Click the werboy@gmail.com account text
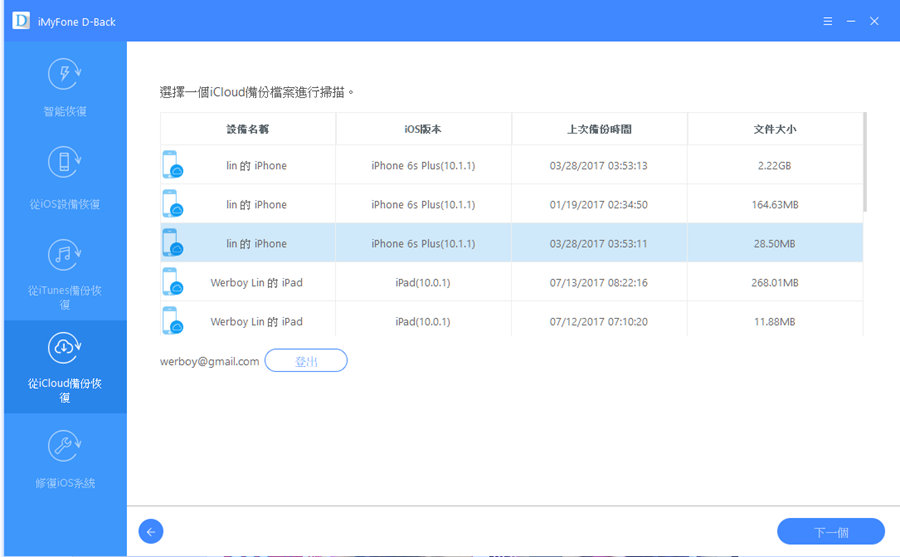The image size is (900, 557). coord(210,361)
